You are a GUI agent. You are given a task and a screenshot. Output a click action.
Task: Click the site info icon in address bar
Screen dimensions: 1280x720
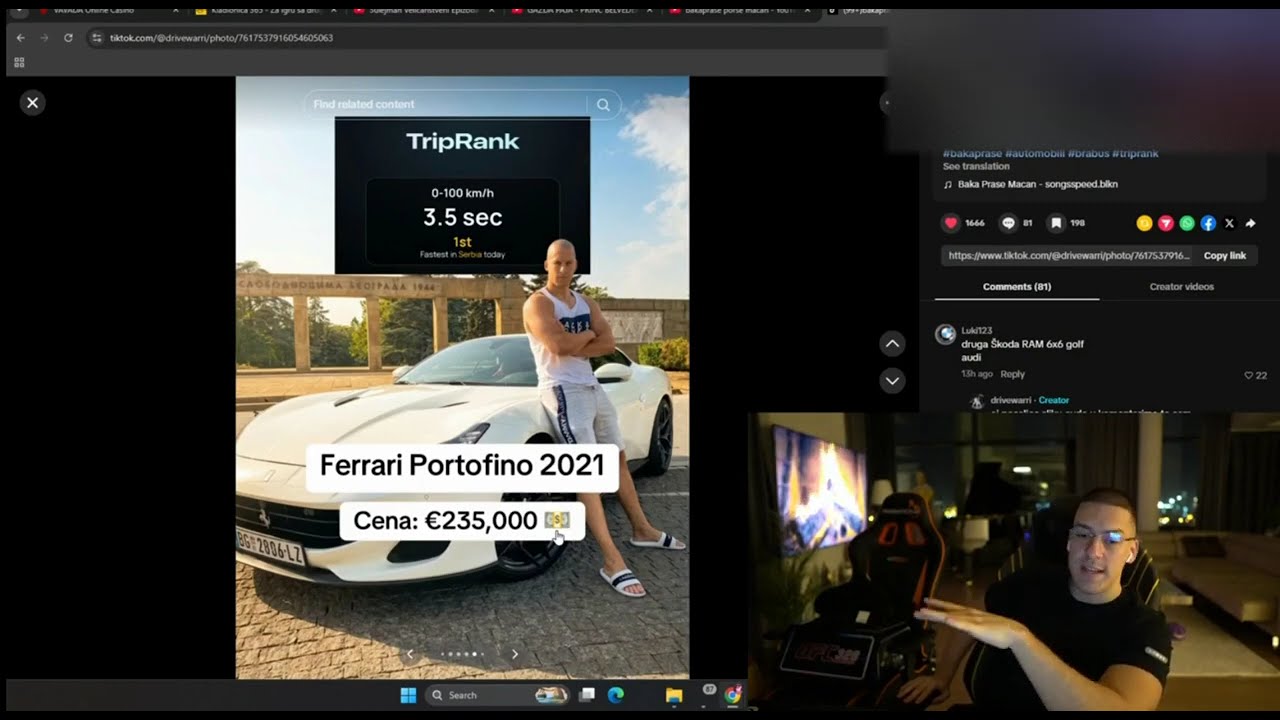[96, 38]
